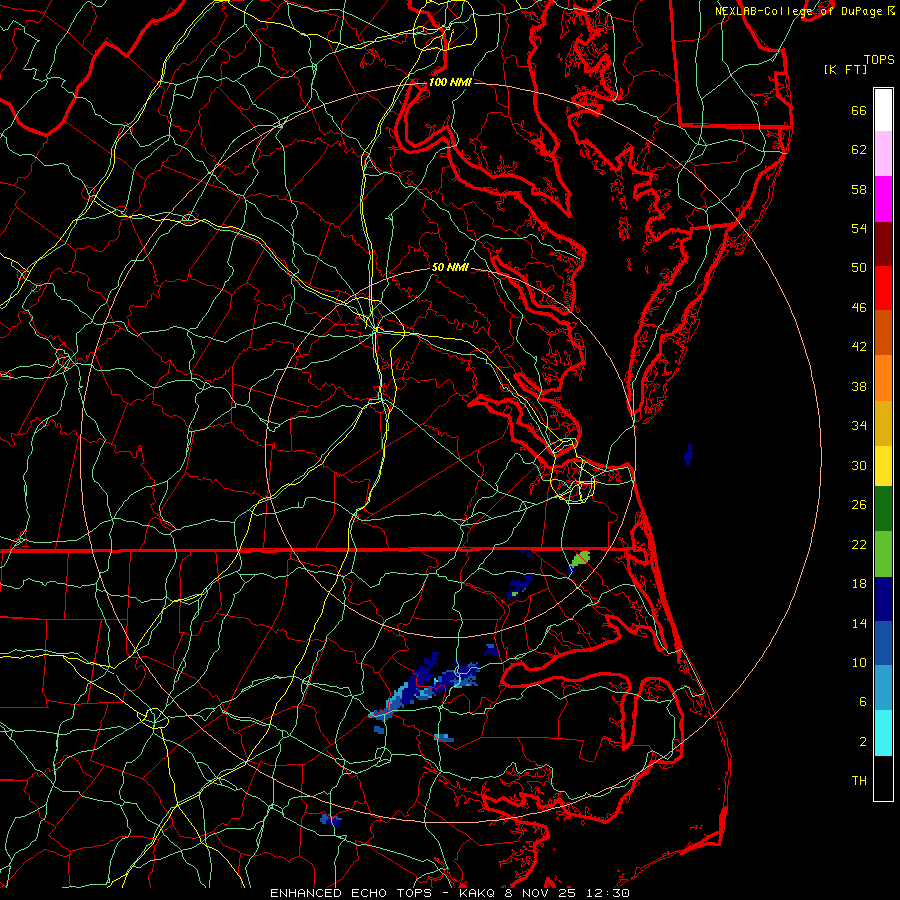
Task: Select the 22 legend value
Action: 859,544
